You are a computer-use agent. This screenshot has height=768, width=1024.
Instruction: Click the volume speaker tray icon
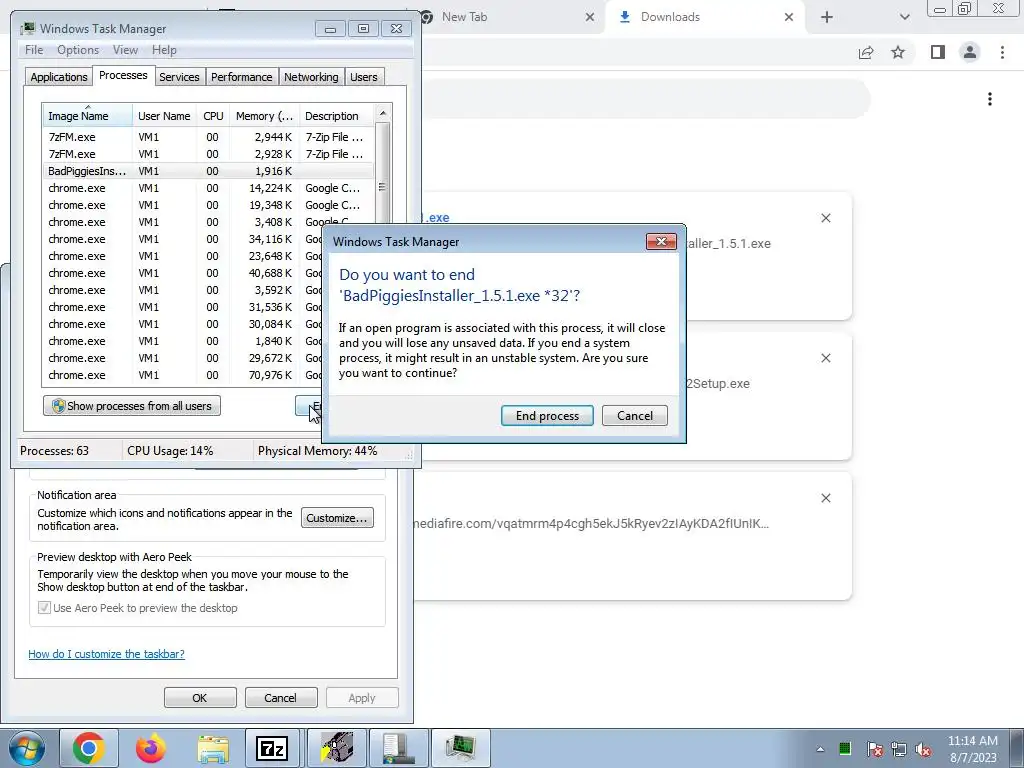(923, 749)
